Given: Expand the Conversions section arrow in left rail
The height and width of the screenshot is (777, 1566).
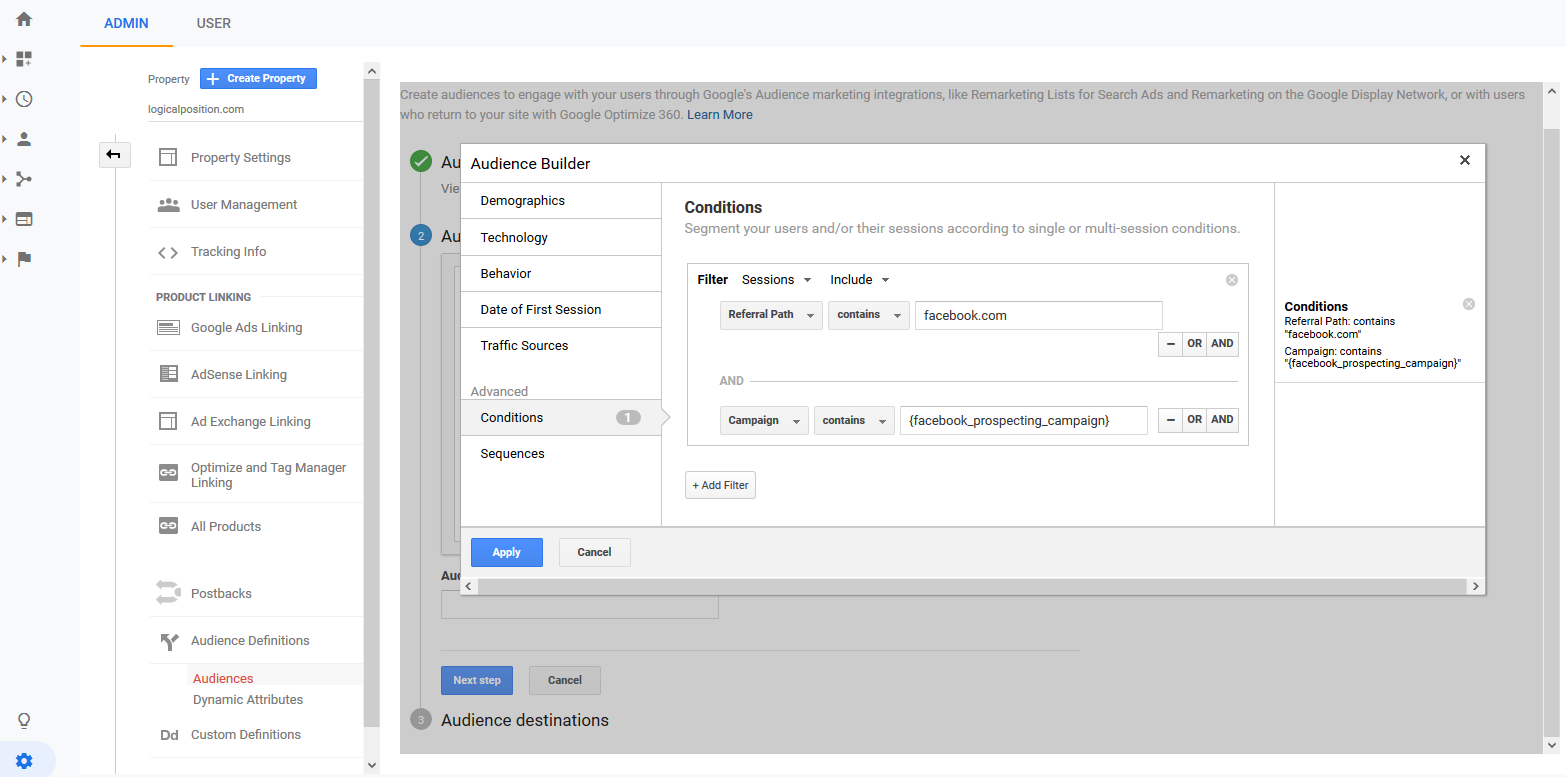Looking at the screenshot, I should (x=5, y=259).
